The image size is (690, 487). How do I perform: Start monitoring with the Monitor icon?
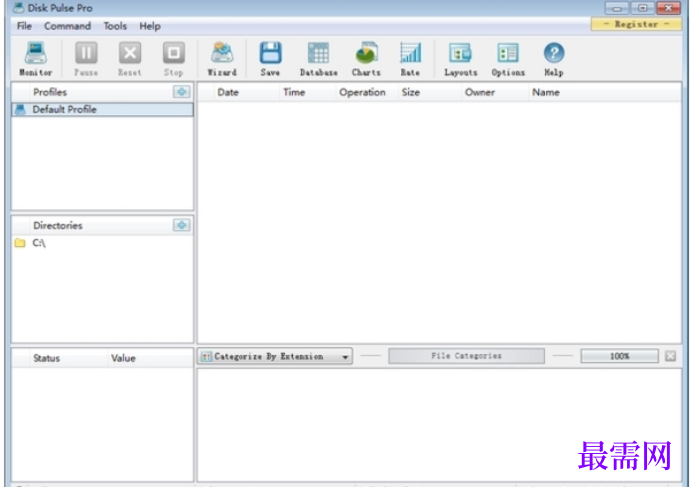[36, 59]
